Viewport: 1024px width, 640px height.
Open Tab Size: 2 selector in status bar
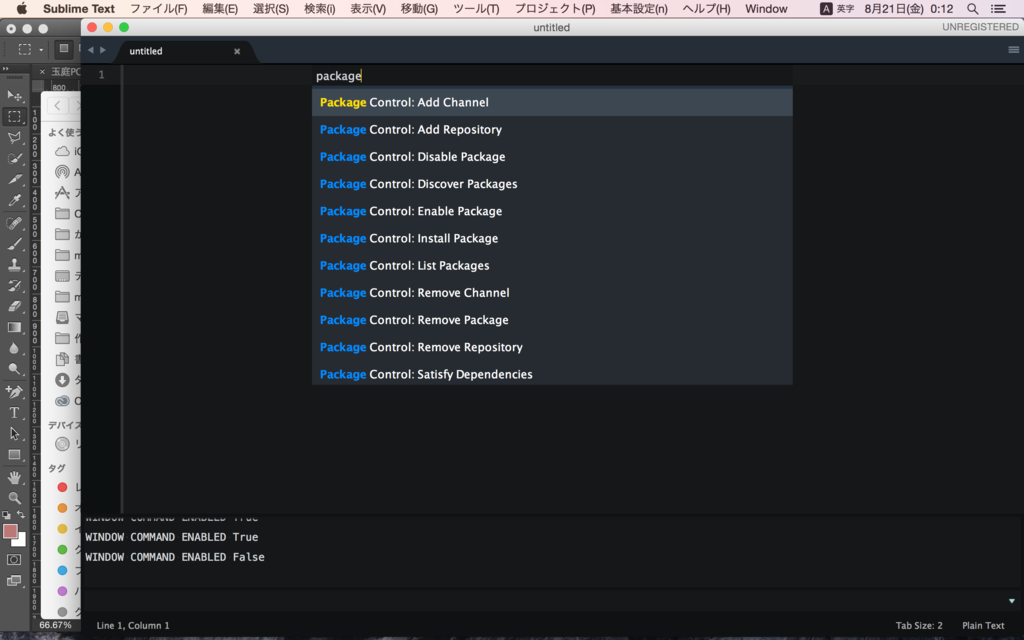tap(919, 626)
